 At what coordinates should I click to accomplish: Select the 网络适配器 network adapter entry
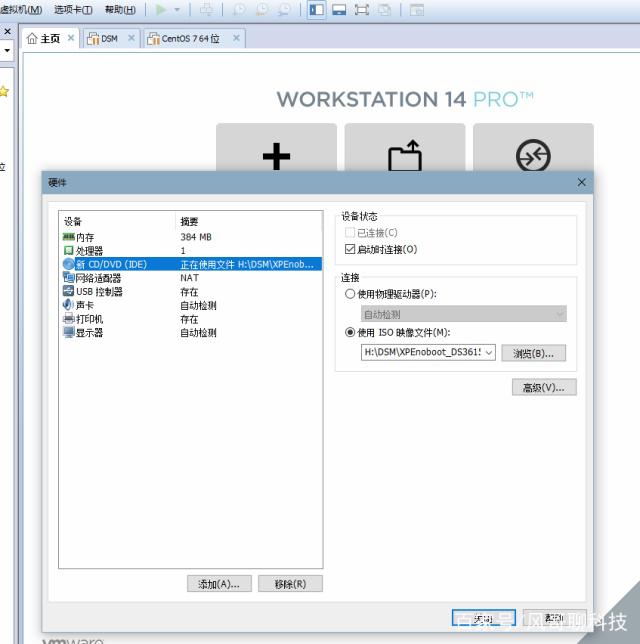[x=98, y=278]
